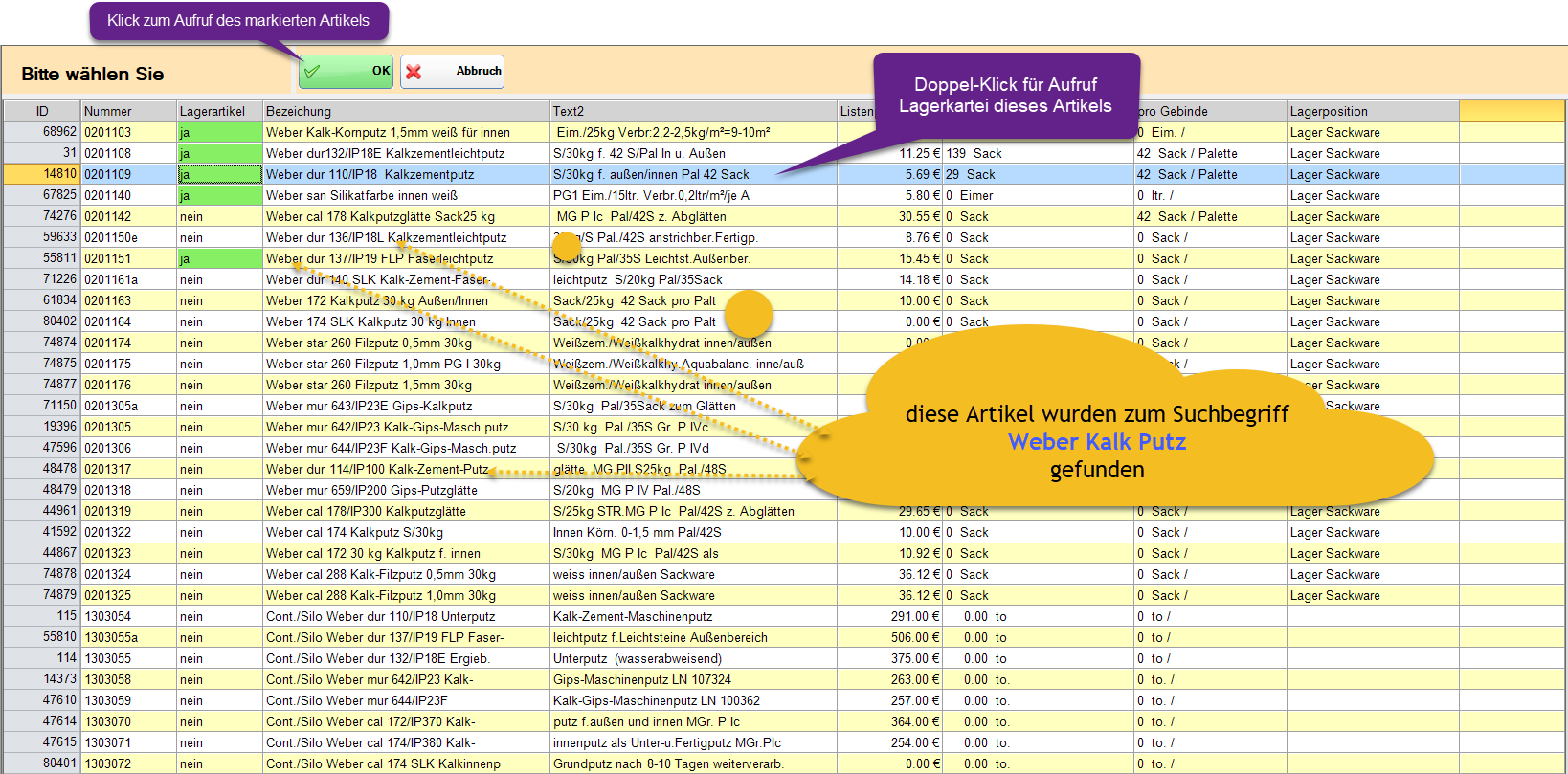Click article number 0201317
Screen dimensions: 1568x774
(129, 469)
